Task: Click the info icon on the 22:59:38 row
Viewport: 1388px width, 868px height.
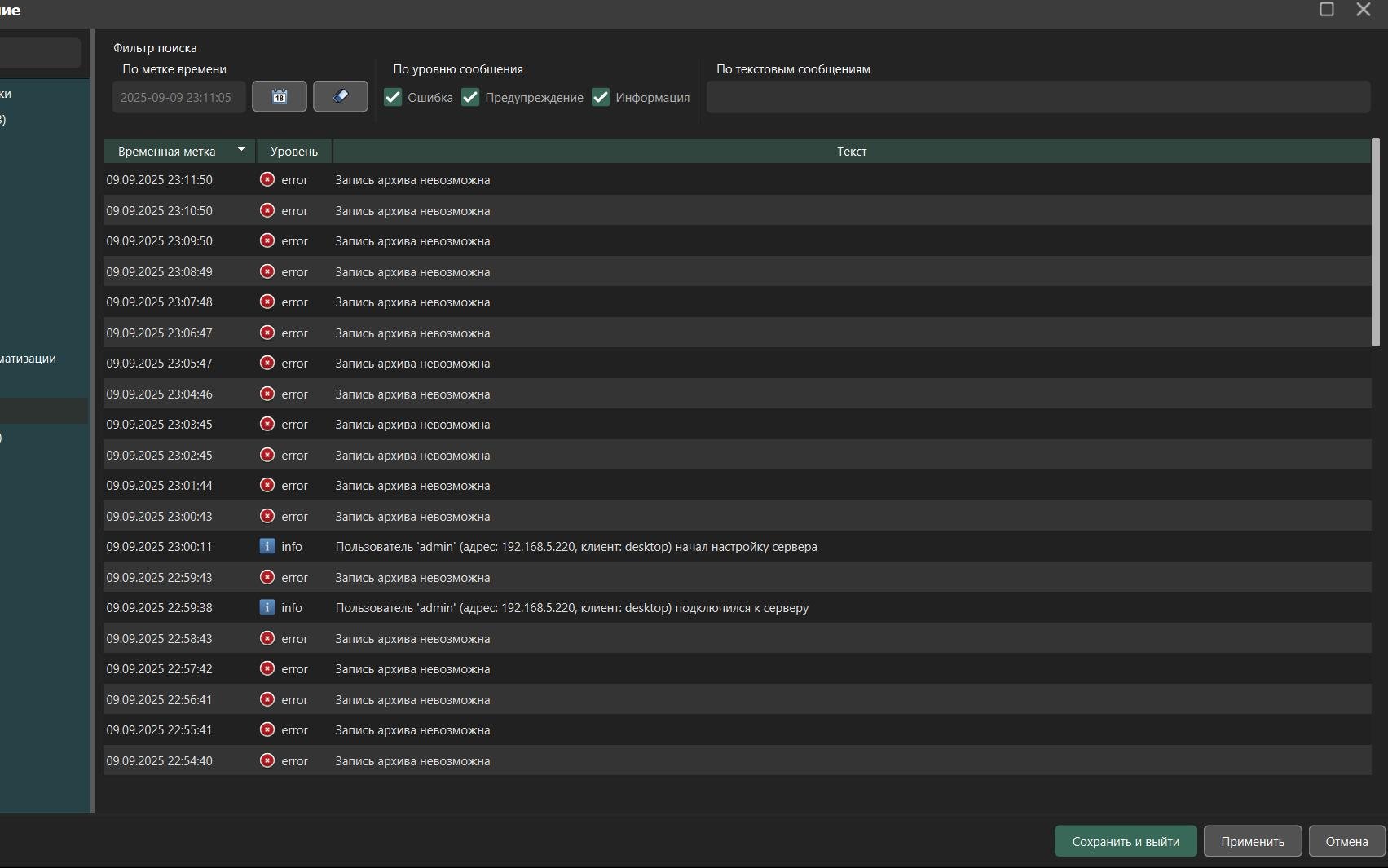Action: (x=267, y=607)
